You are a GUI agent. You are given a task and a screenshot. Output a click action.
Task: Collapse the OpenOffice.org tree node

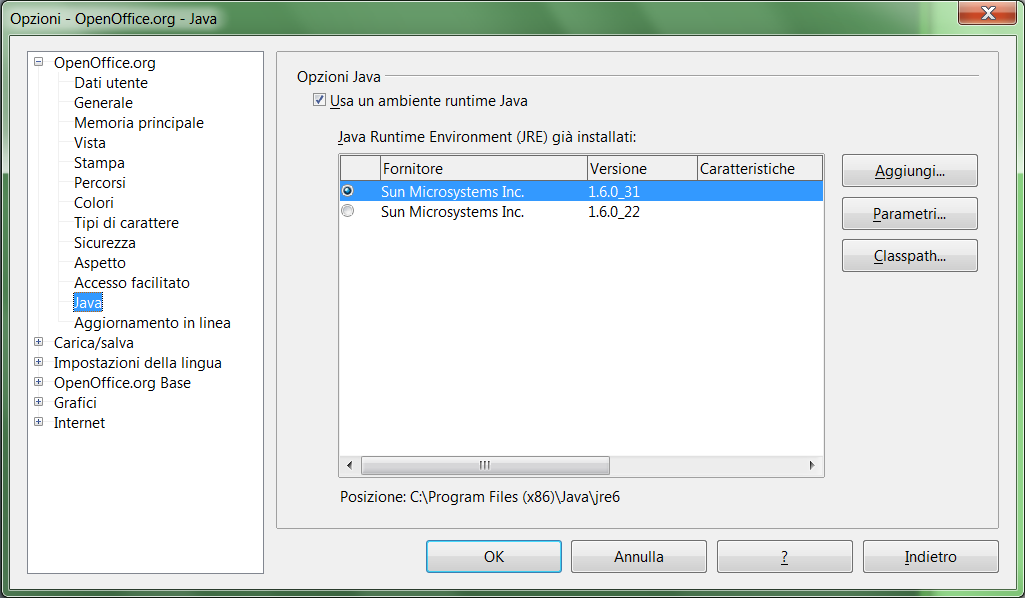[x=39, y=62]
